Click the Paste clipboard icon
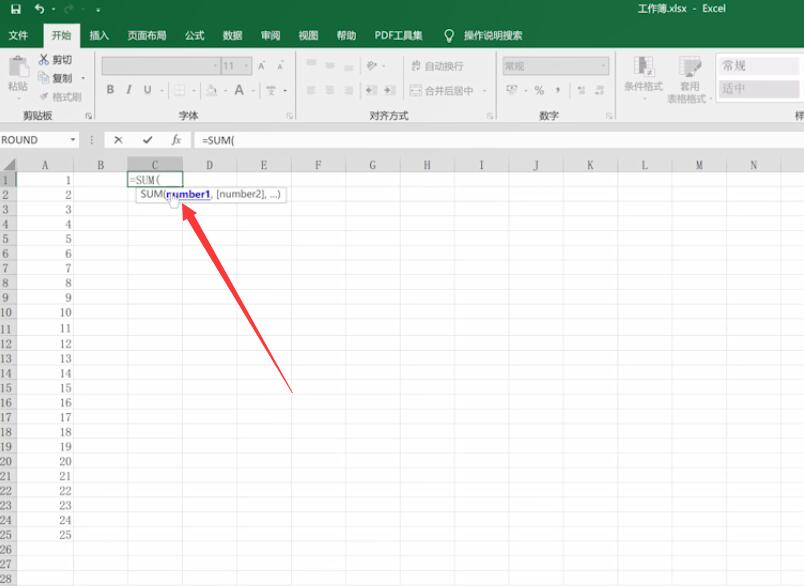The image size is (804, 586). pos(18,67)
